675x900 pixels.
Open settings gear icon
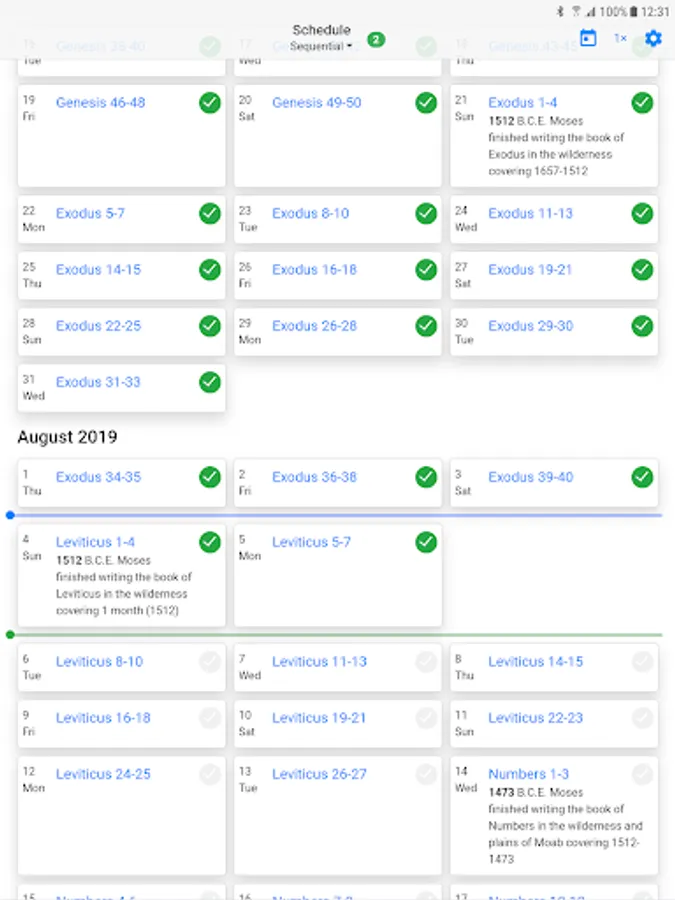pyautogui.click(x=653, y=38)
